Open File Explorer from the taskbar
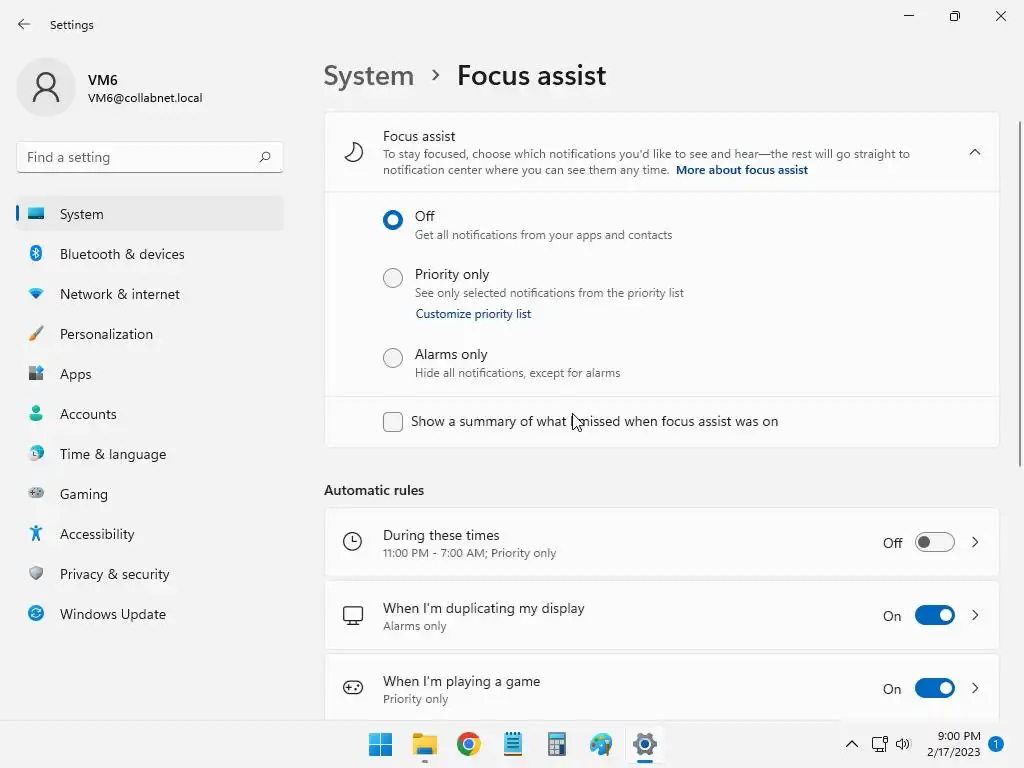The image size is (1024, 768). pos(425,744)
